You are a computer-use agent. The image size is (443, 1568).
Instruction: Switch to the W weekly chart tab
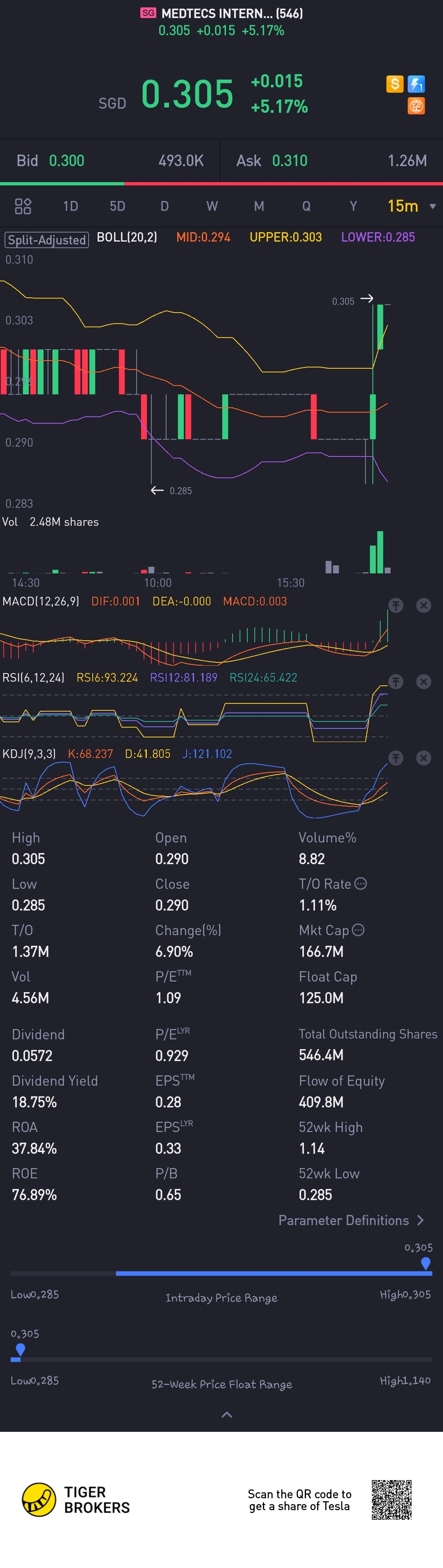pos(212,206)
